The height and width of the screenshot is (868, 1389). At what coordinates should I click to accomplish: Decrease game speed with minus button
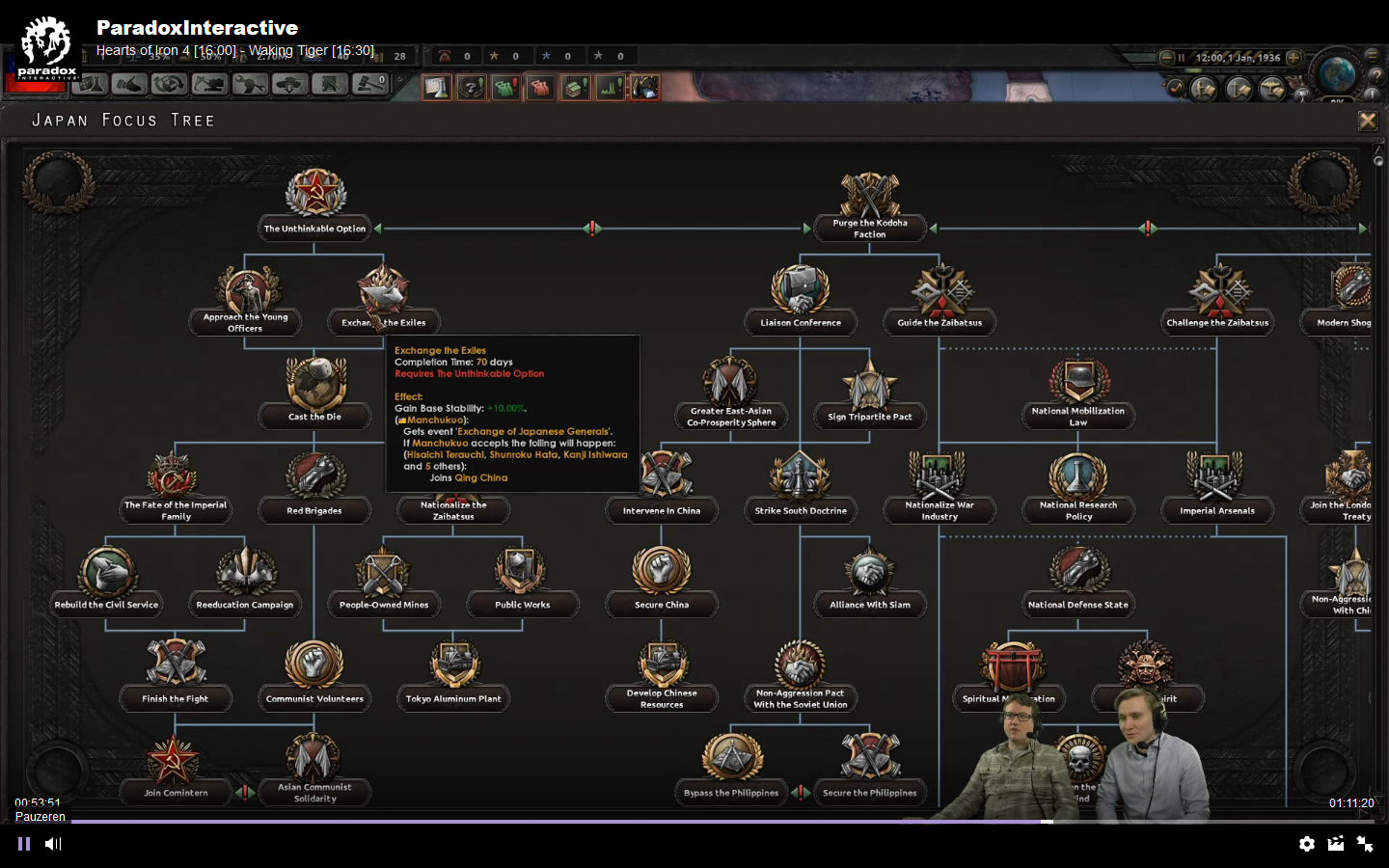[1166, 58]
